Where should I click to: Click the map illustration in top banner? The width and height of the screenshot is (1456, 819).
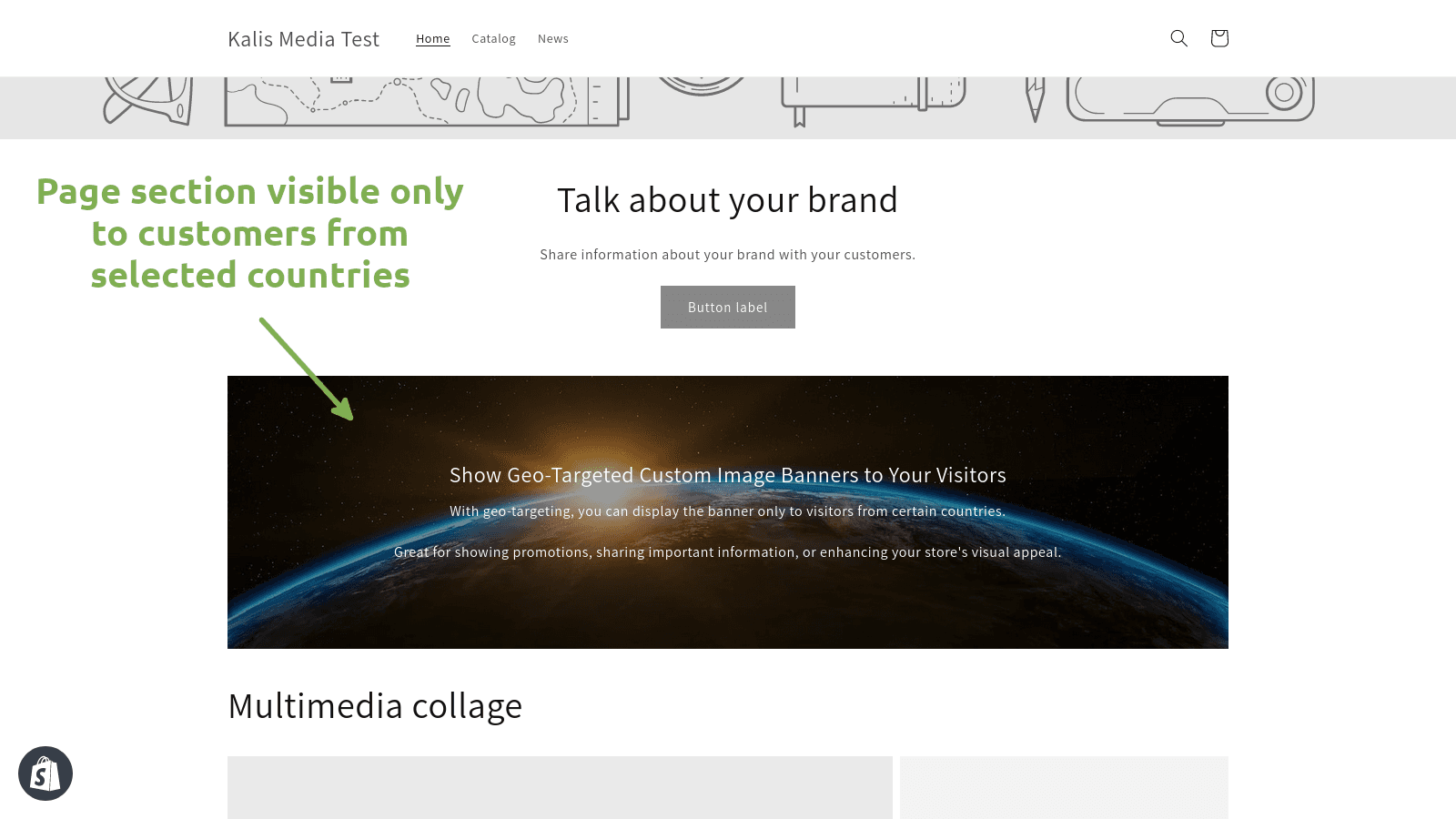pos(426,100)
